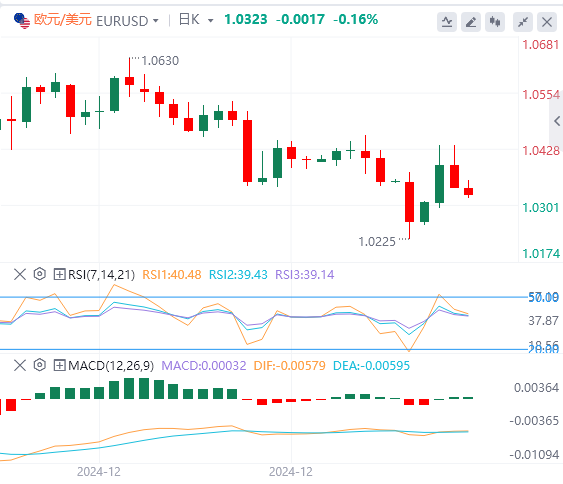
Task: Remove the MACD indicator panel
Action: point(20,366)
